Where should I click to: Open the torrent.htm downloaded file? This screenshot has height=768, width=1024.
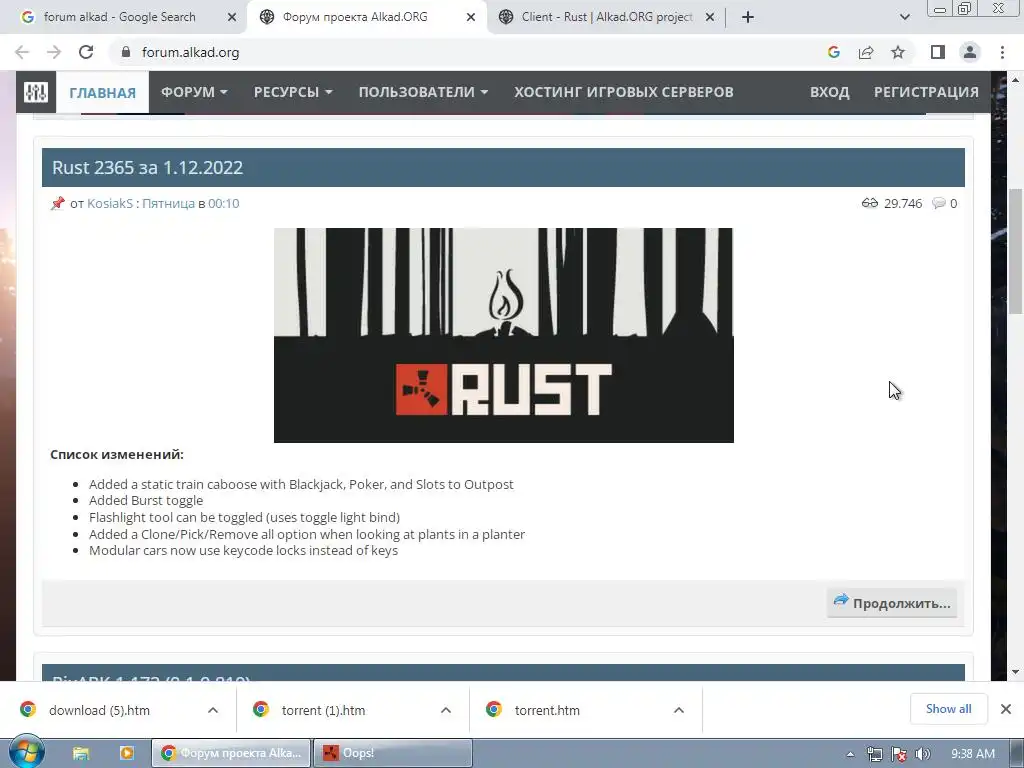(x=547, y=710)
